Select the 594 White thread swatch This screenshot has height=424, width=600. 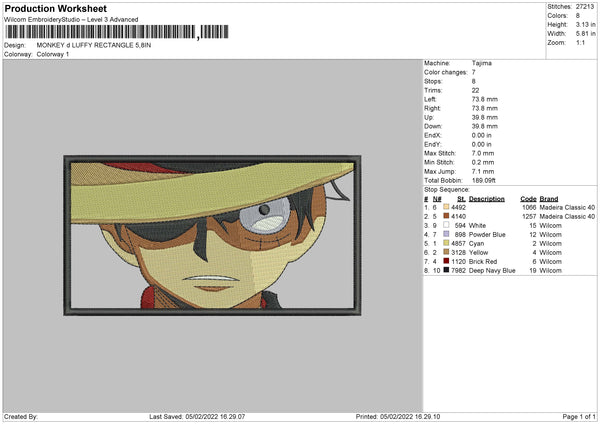pyautogui.click(x=446, y=225)
